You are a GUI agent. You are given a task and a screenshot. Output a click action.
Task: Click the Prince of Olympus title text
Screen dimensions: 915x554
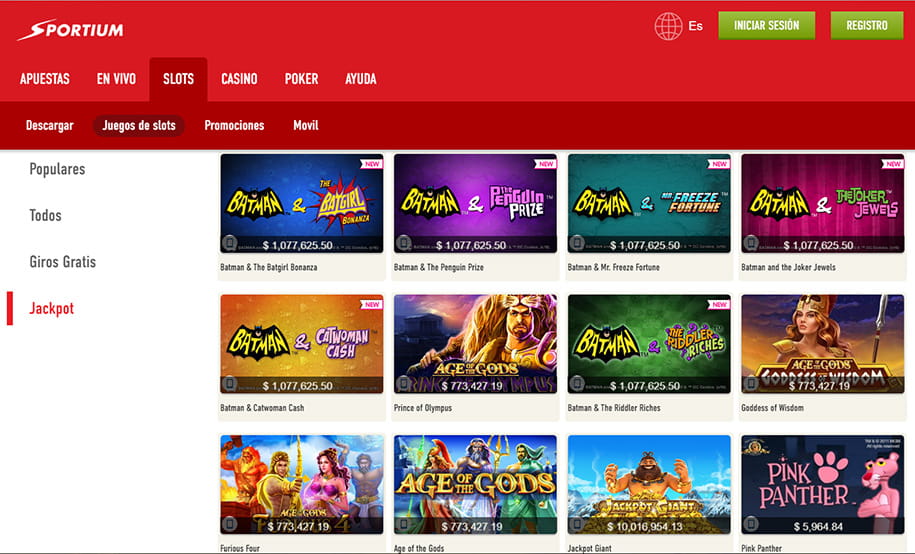423,408
